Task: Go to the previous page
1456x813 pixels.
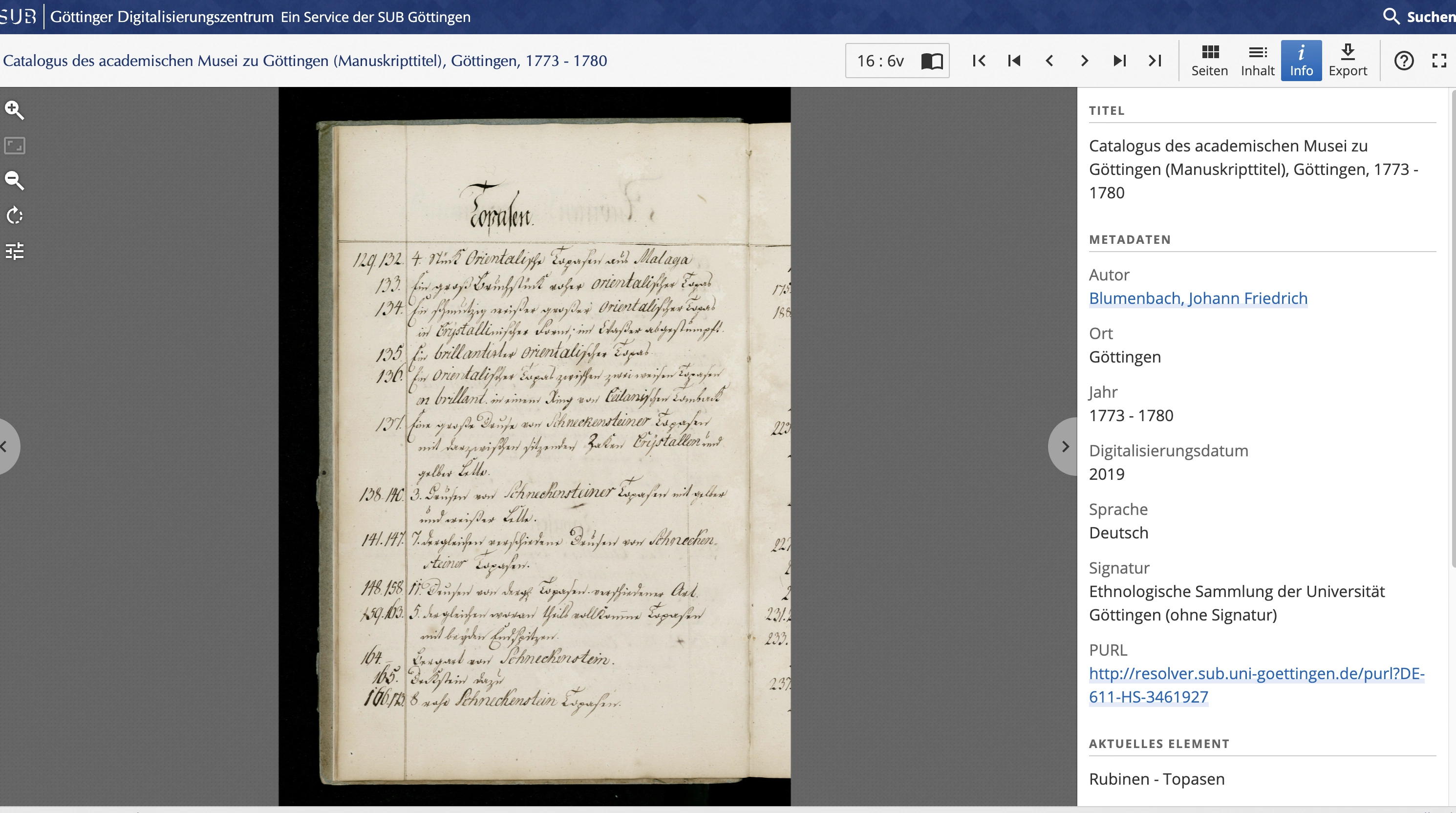Action: (x=1049, y=61)
